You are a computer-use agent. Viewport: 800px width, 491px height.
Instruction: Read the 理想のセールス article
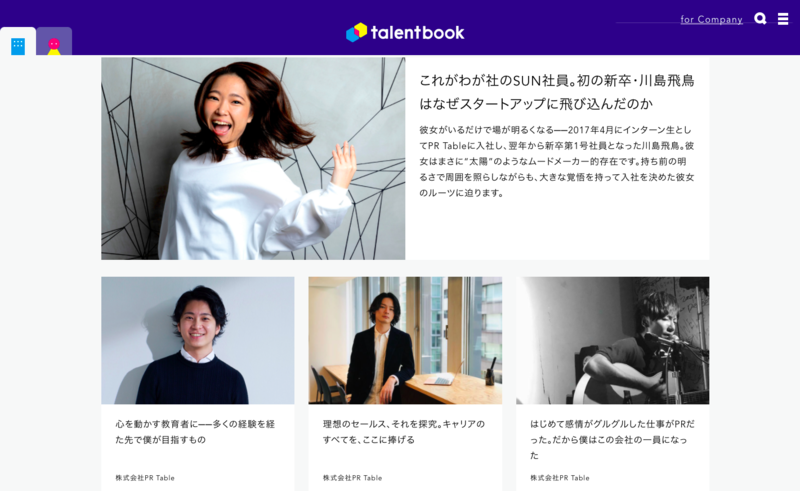point(404,432)
